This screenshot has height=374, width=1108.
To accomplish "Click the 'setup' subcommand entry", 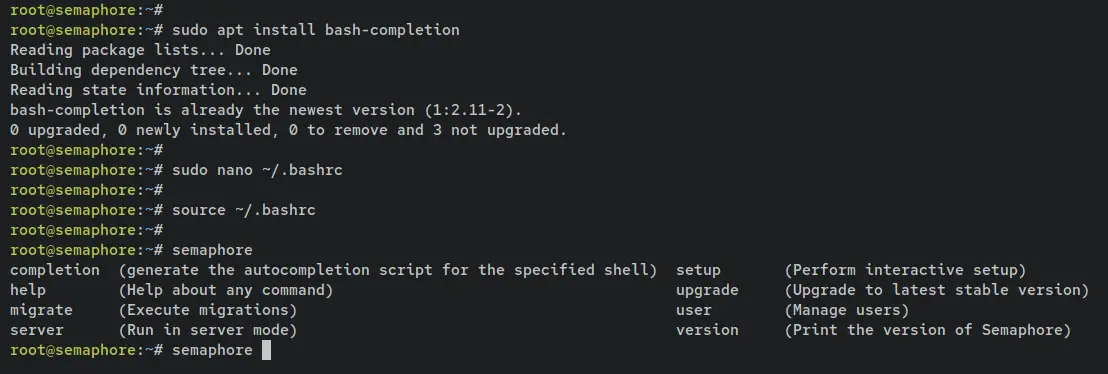I will pyautogui.click(x=698, y=270).
